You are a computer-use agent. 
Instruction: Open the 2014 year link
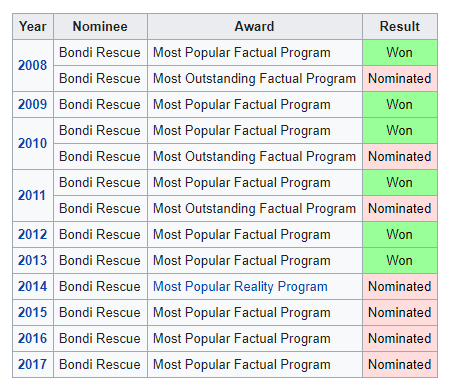pos(32,286)
